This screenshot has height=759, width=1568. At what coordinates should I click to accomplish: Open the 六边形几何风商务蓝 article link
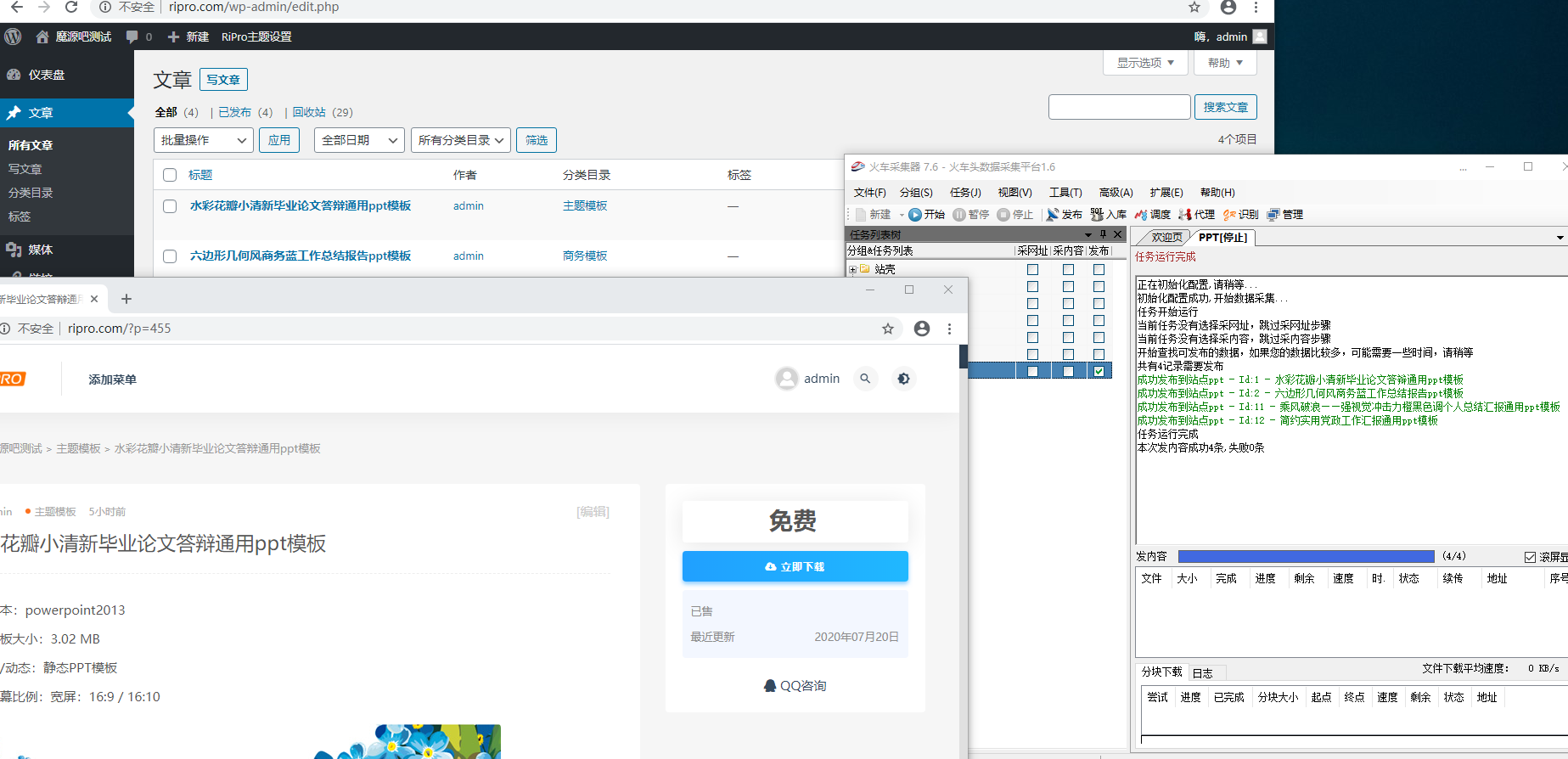(x=301, y=256)
